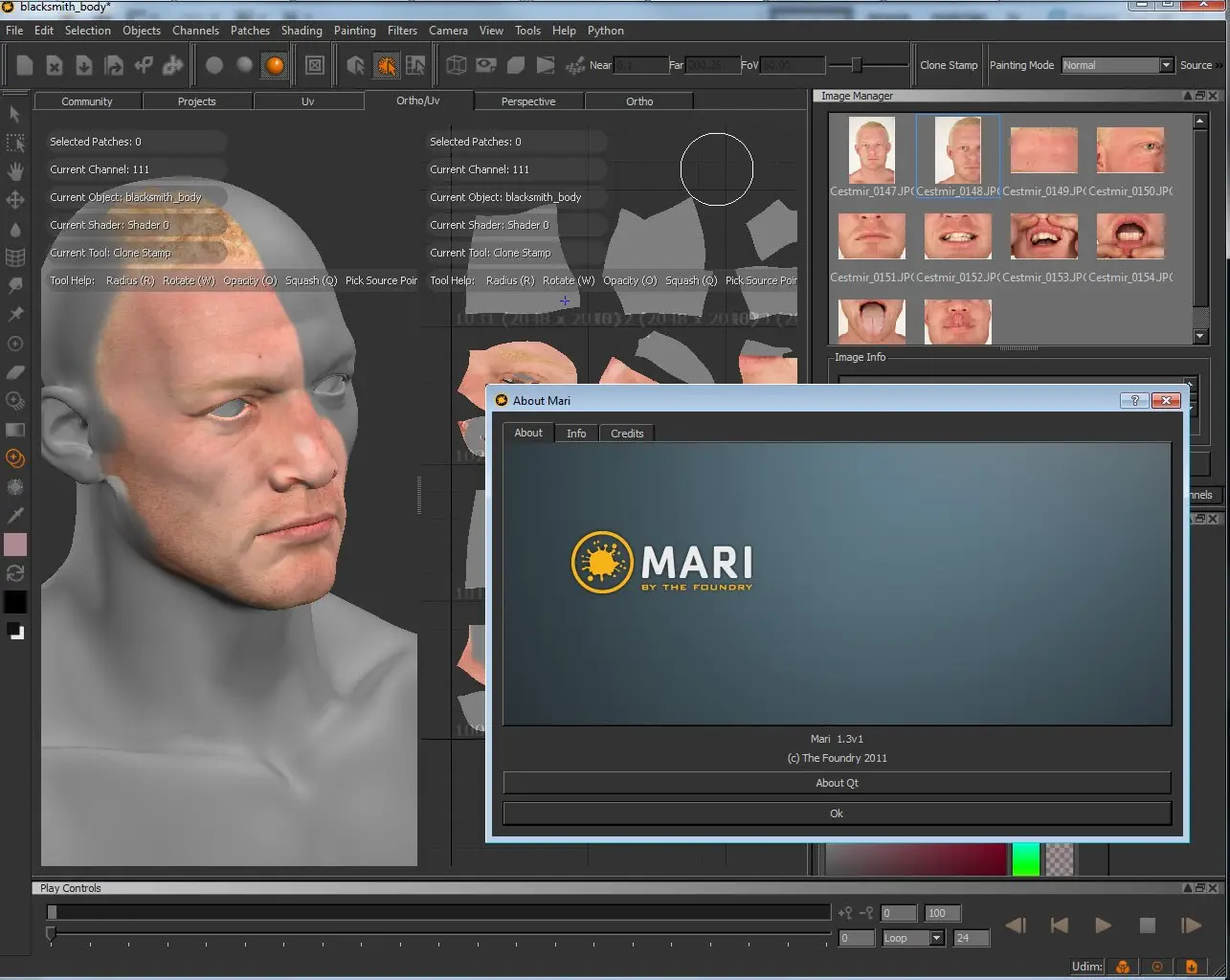Open the File menu
1230x980 pixels.
[x=14, y=31]
